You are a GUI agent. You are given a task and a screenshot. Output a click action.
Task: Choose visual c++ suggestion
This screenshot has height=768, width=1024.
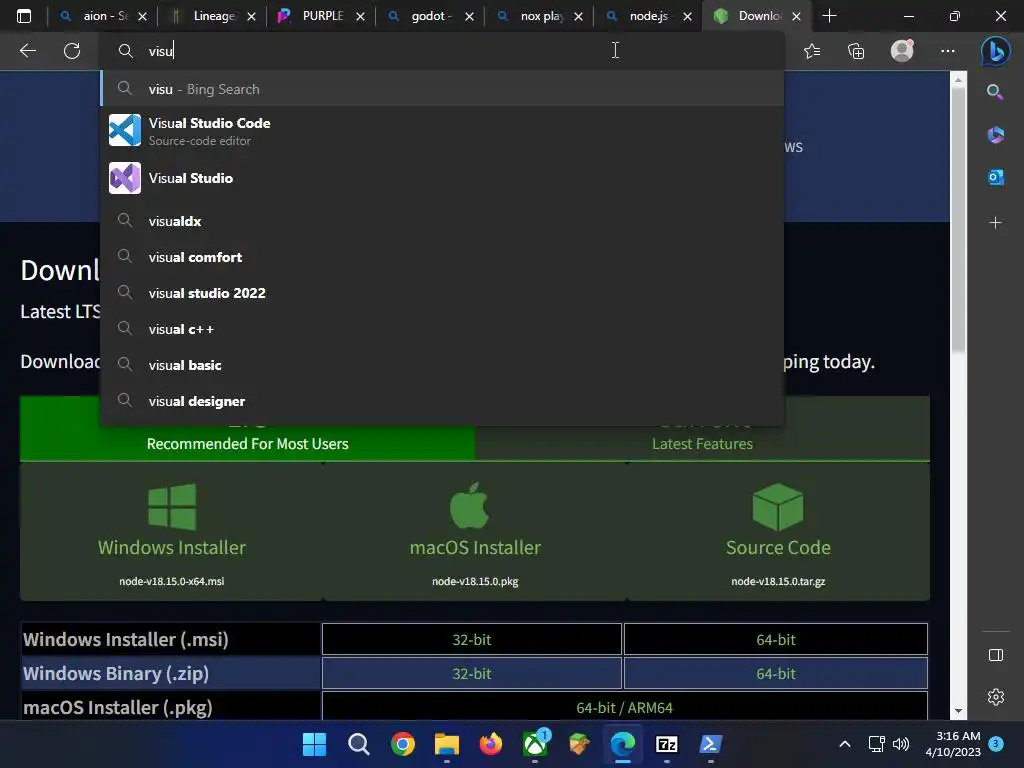pos(442,329)
